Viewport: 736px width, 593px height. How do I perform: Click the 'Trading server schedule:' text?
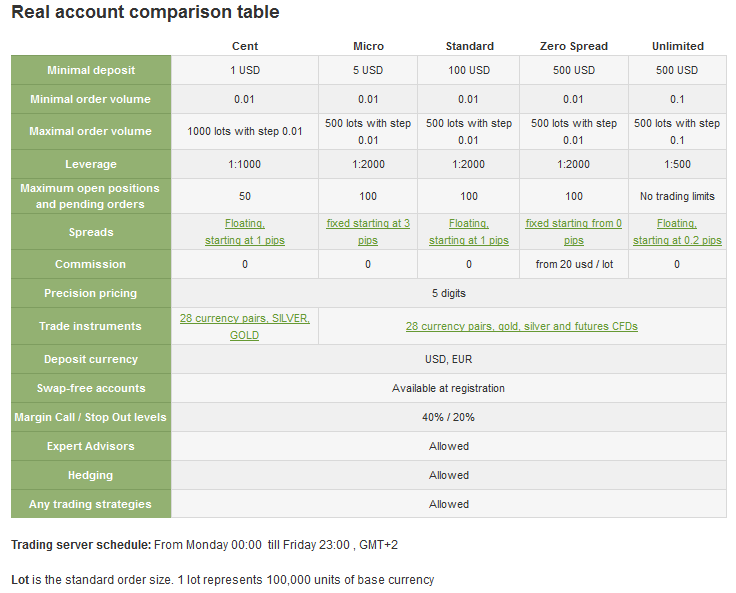(81, 545)
